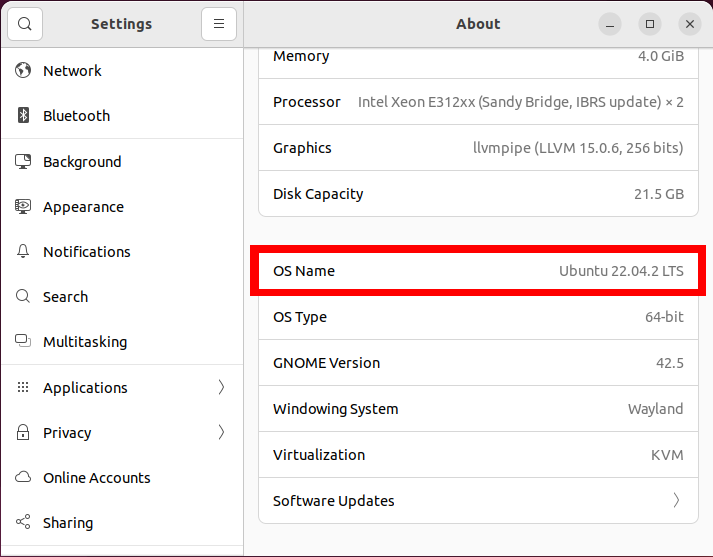The image size is (713, 557).
Task: Click the Processor label
Action: point(306,102)
